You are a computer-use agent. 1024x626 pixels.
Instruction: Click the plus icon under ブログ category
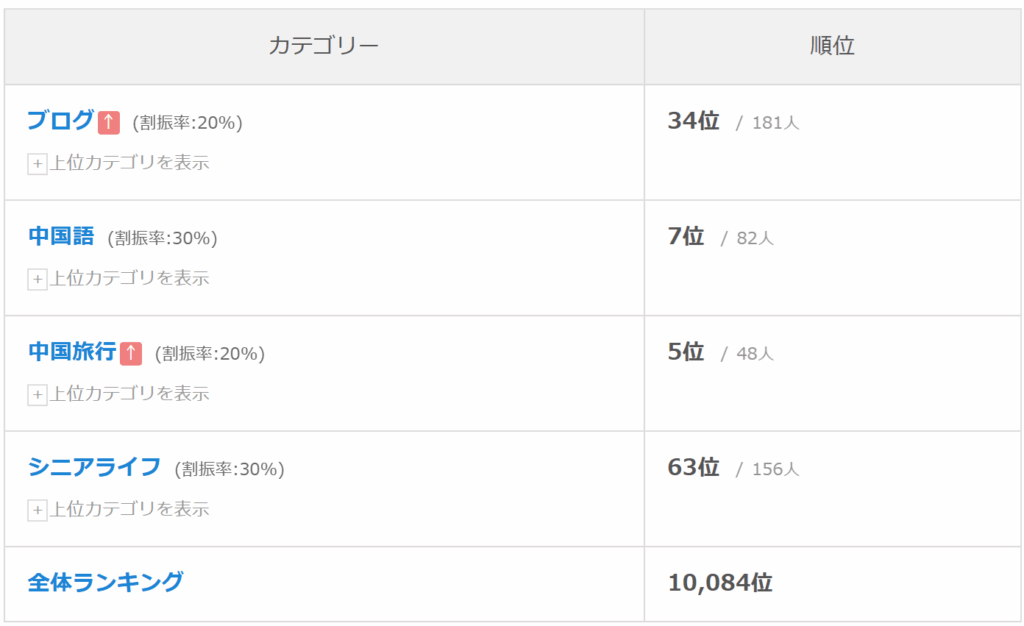[x=37, y=164]
